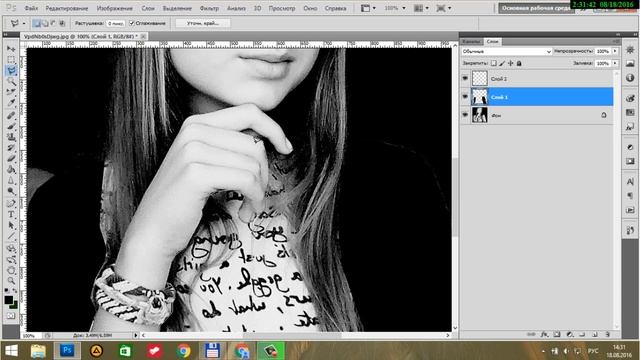The image size is (640, 360).
Task: Toggle the Сглаживание checkbox
Action: coord(132,23)
